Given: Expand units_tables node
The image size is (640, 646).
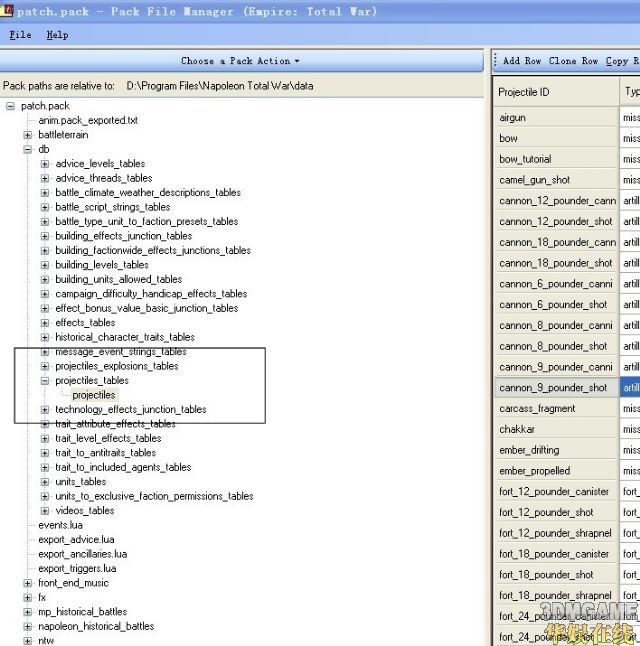Looking at the screenshot, I should pyautogui.click(x=45, y=482).
